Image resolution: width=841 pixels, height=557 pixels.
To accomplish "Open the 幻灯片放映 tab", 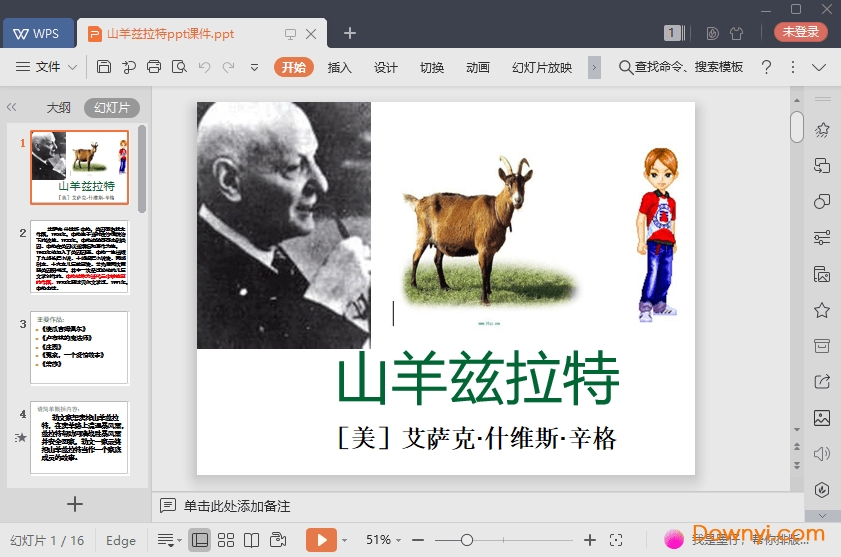I will coord(542,67).
